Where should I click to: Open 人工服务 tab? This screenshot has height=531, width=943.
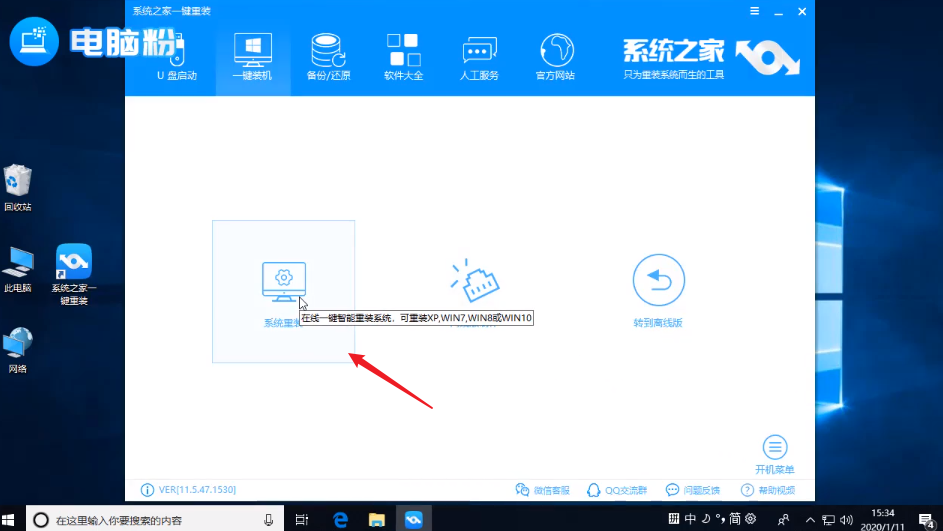(479, 58)
